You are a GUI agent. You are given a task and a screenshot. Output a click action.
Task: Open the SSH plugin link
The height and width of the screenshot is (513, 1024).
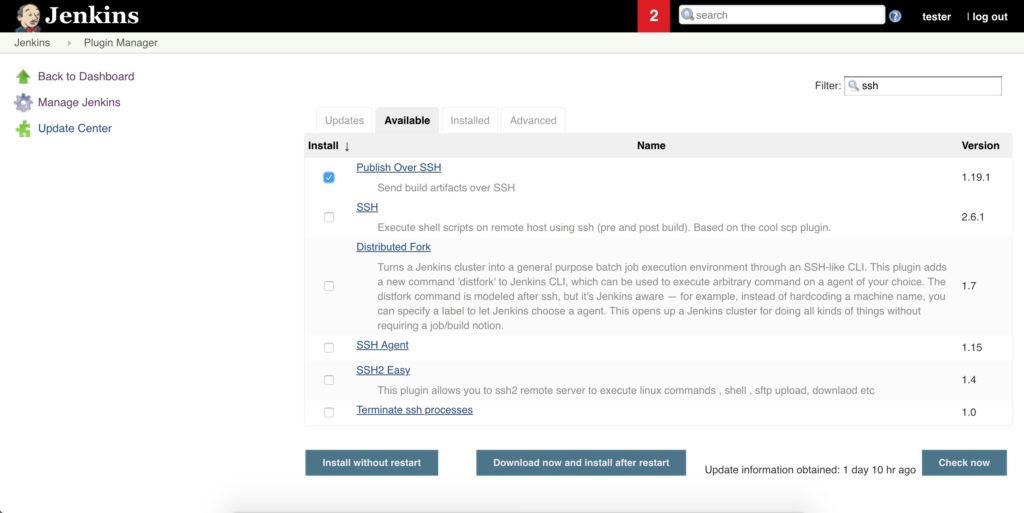(x=367, y=208)
